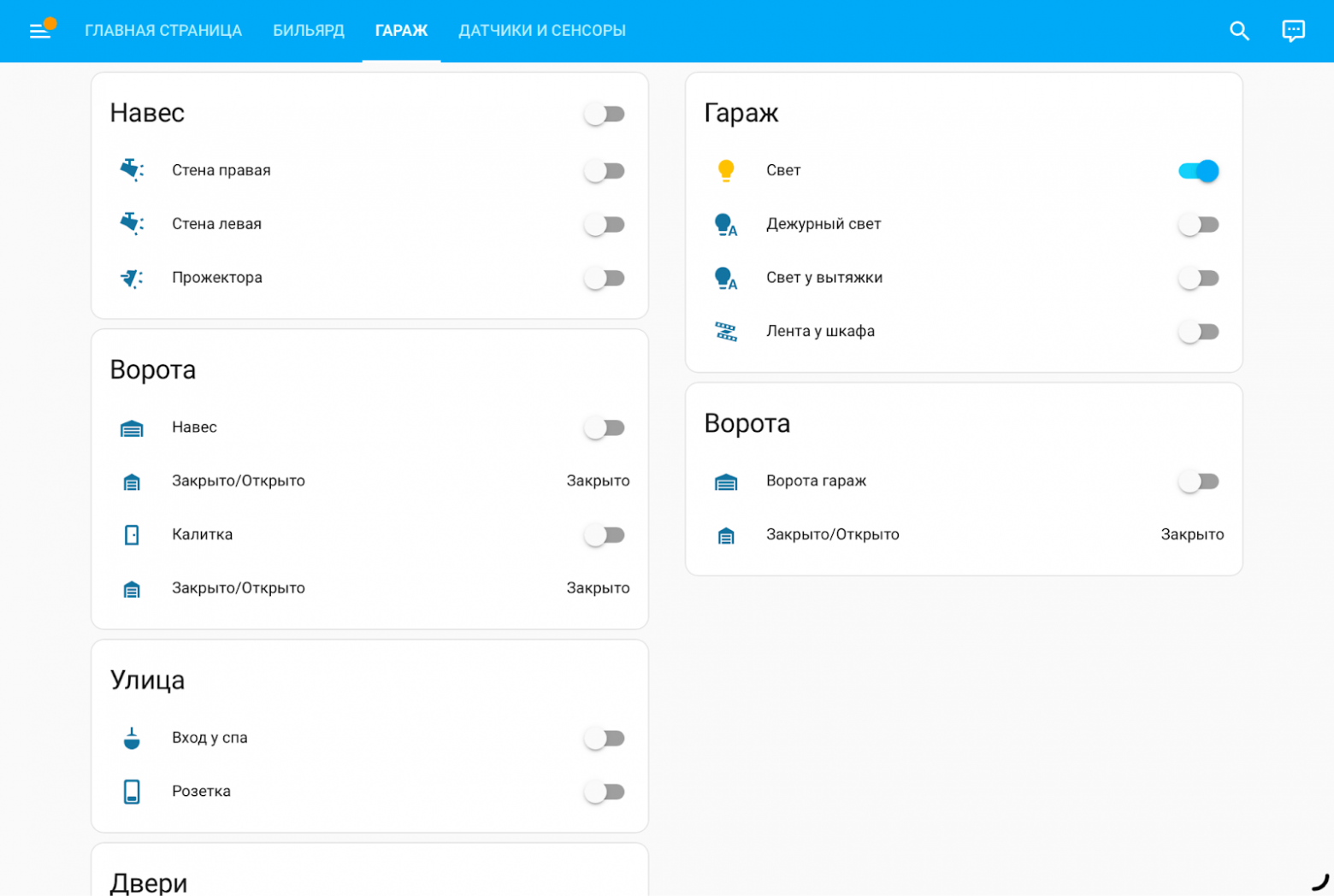Click the Розетка socket icon
Screen dimensions: 1334x896
click(132, 792)
